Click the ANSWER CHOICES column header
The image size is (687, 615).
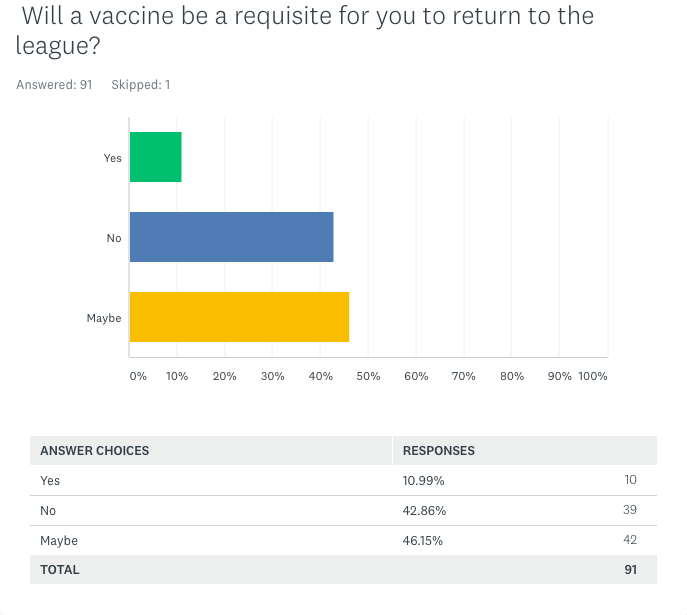(x=95, y=450)
